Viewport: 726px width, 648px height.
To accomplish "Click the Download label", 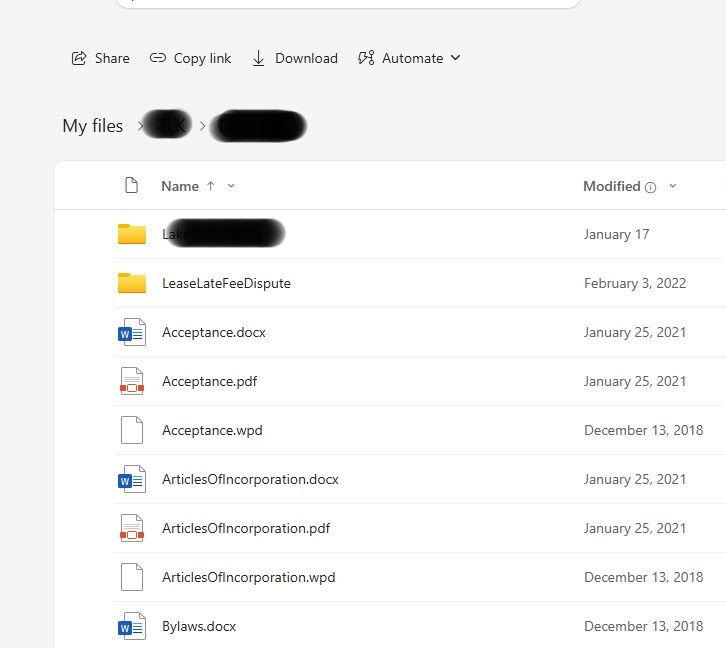I will tap(306, 58).
